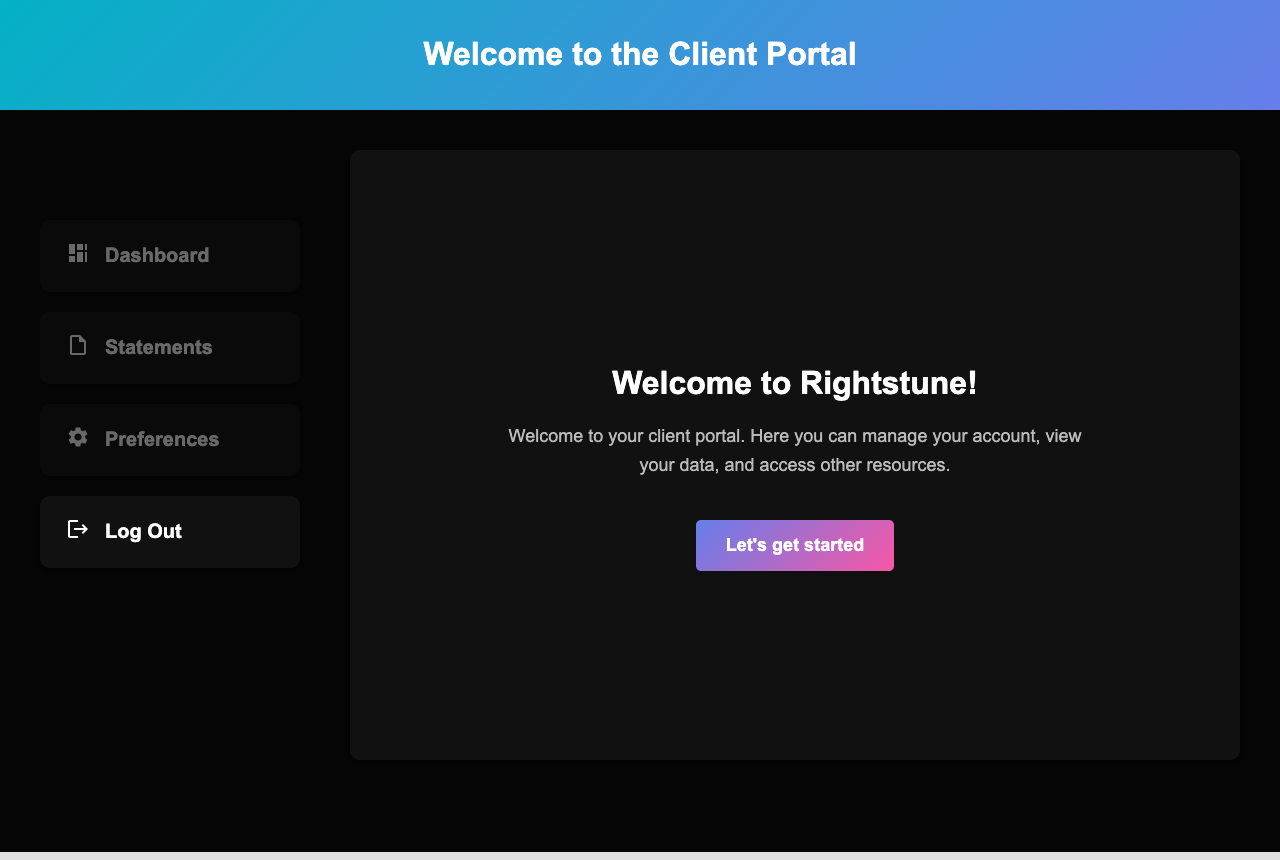Click the Welcome to the Client Portal title
Image resolution: width=1280 pixels, height=860 pixels.
coord(640,54)
